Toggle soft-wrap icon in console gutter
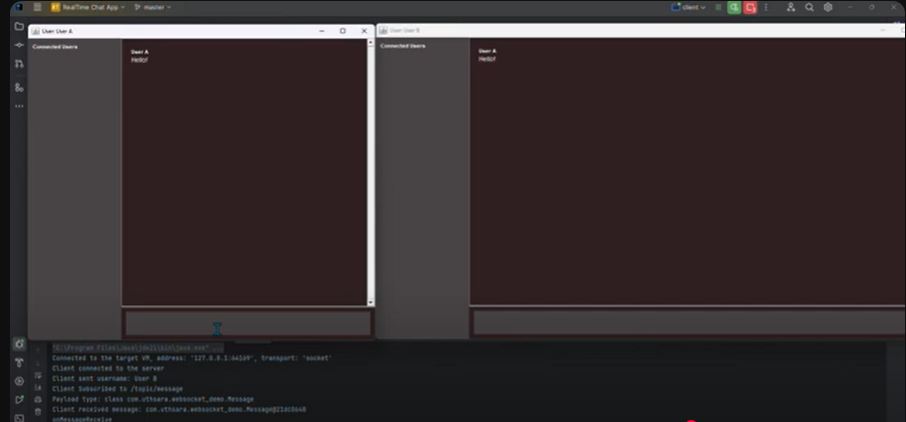Screen dimensions: 906x422 point(38,375)
